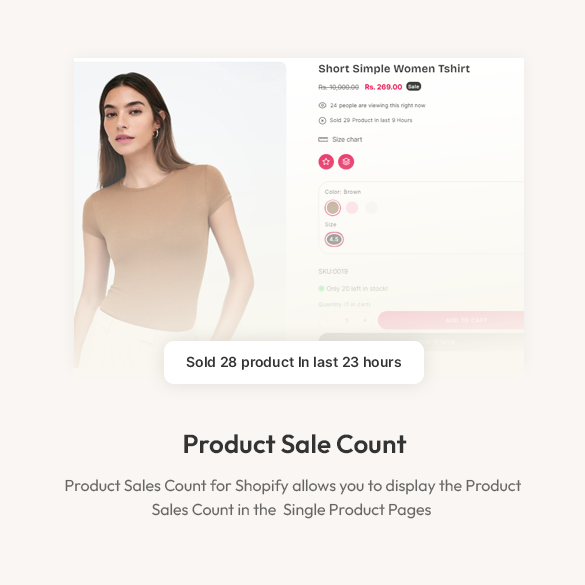The width and height of the screenshot is (585, 585).
Task: Open the Size chart link
Action: 347,140
